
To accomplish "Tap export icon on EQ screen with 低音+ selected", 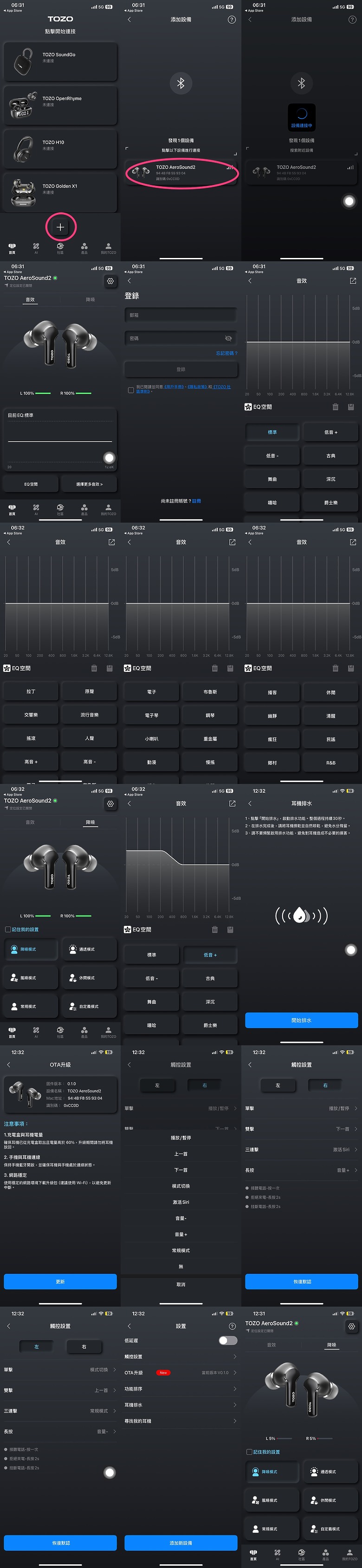I will [x=232, y=804].
